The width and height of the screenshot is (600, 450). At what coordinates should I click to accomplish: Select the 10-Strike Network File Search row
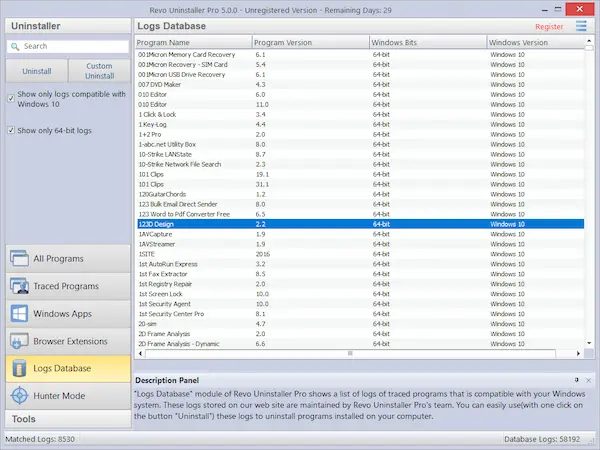pyautogui.click(x=360, y=164)
